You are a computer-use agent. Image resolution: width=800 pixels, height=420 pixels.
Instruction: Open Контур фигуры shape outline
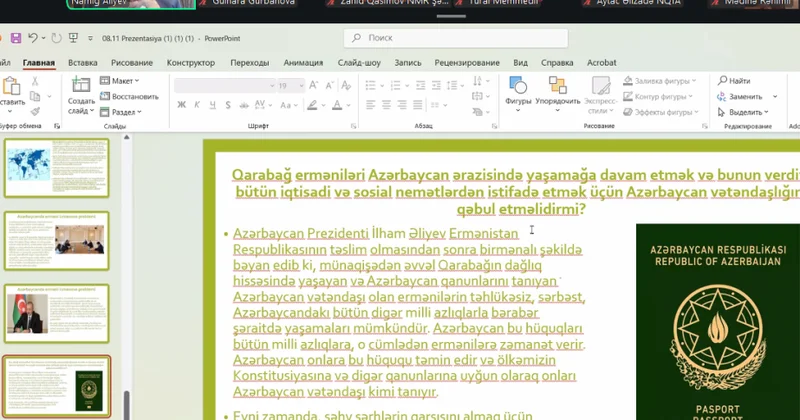[658, 96]
